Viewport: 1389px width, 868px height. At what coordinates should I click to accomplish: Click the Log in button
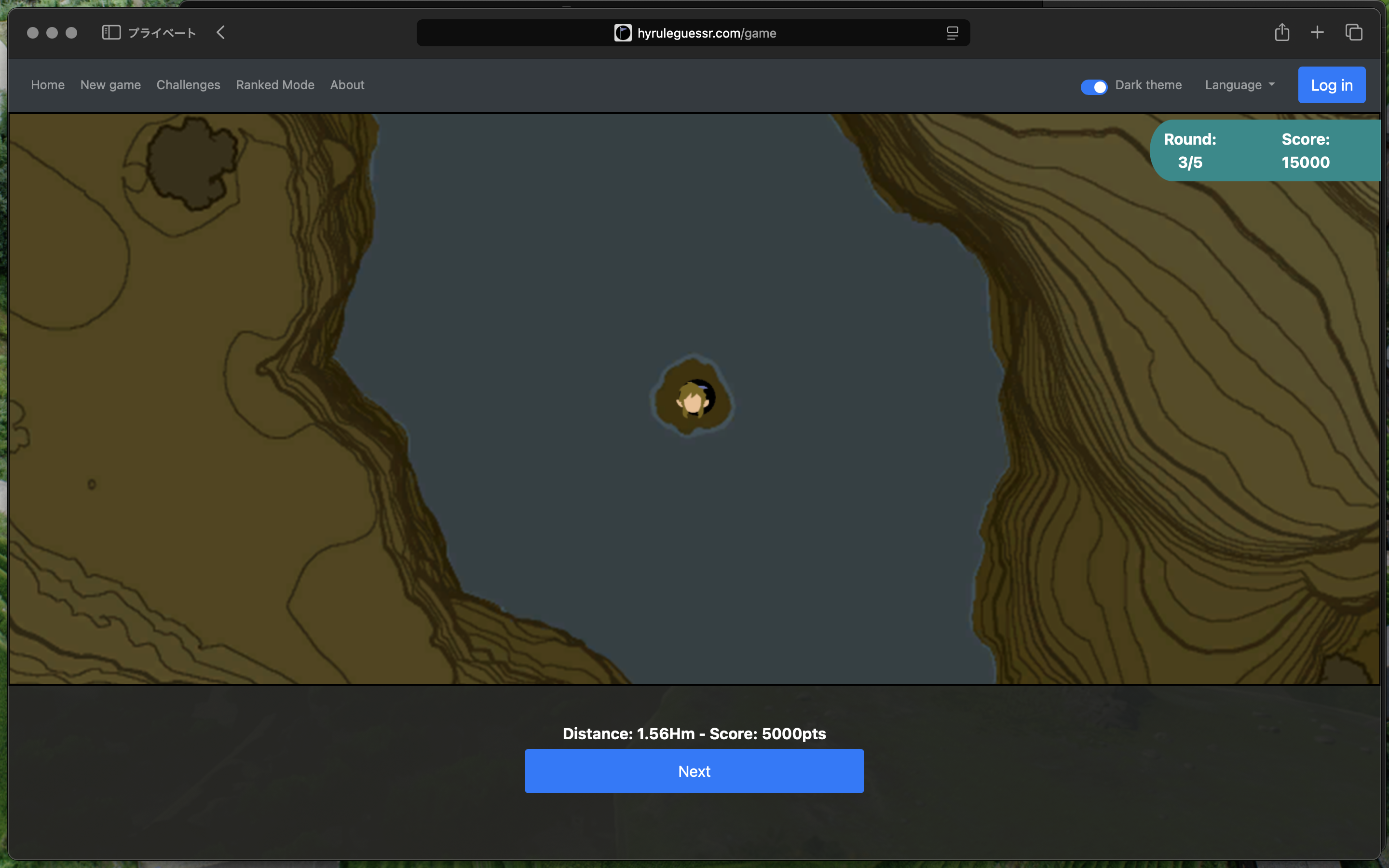click(x=1331, y=85)
